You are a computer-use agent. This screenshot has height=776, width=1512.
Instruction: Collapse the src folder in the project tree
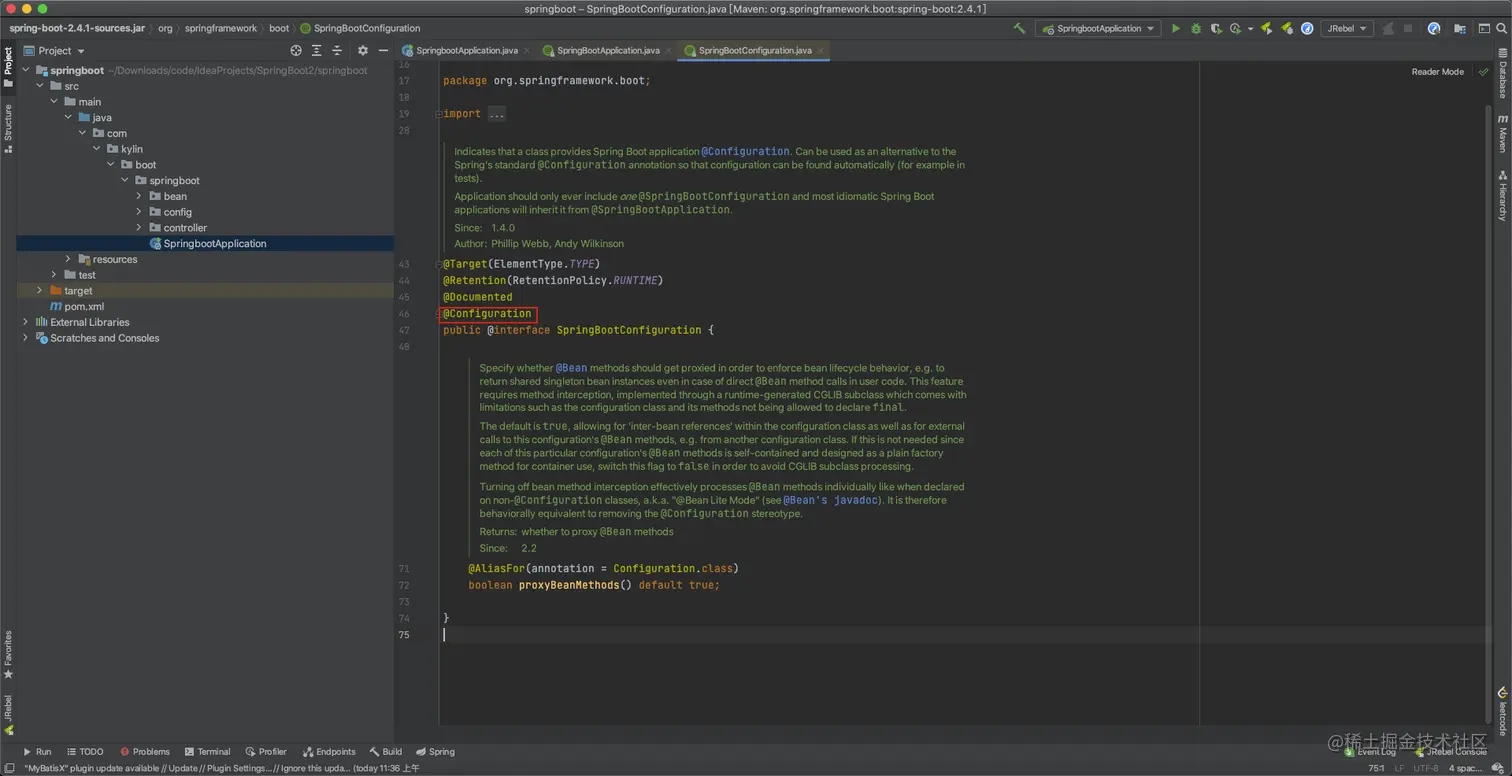pos(40,86)
